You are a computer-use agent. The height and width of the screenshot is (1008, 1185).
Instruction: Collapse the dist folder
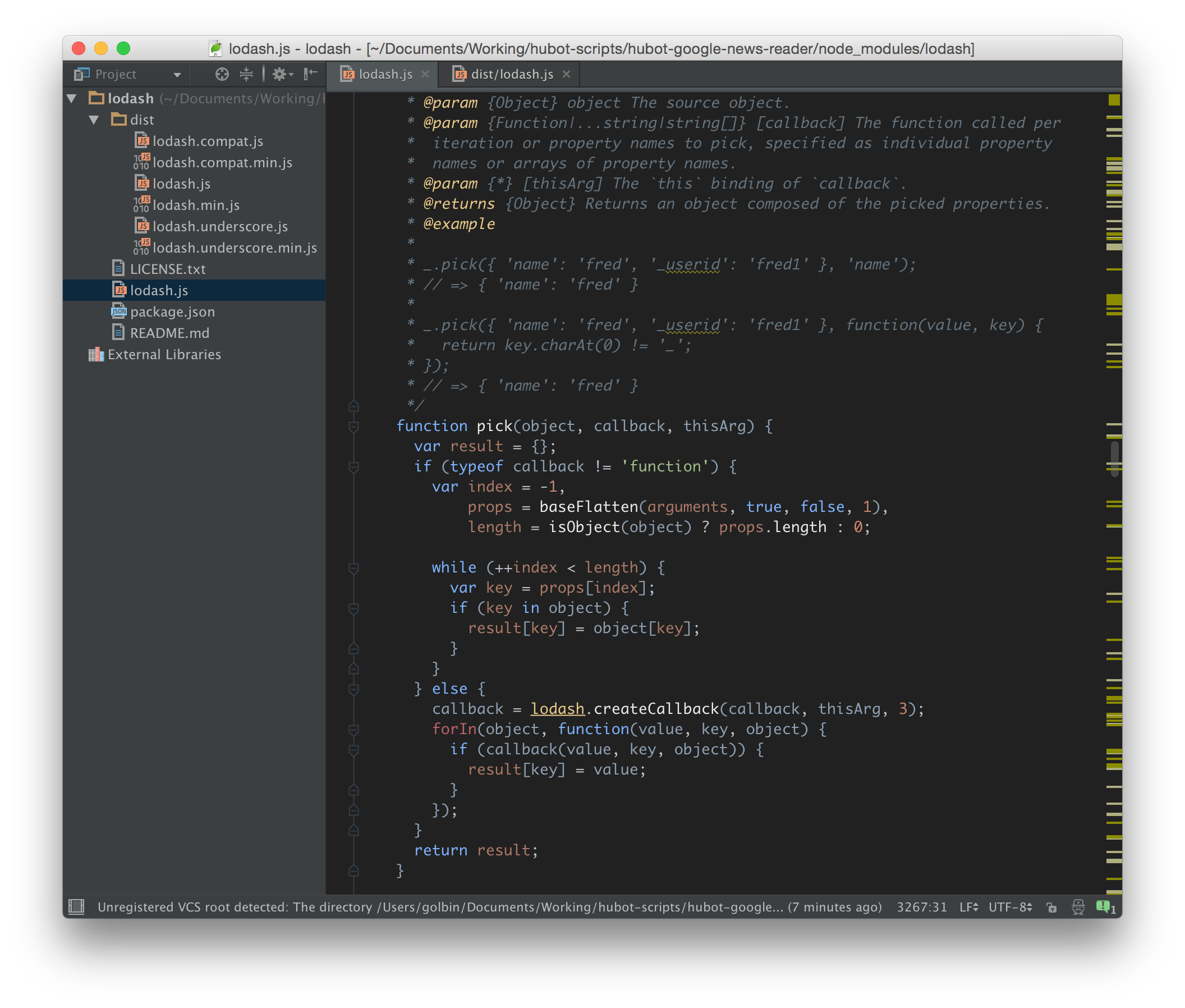point(94,120)
